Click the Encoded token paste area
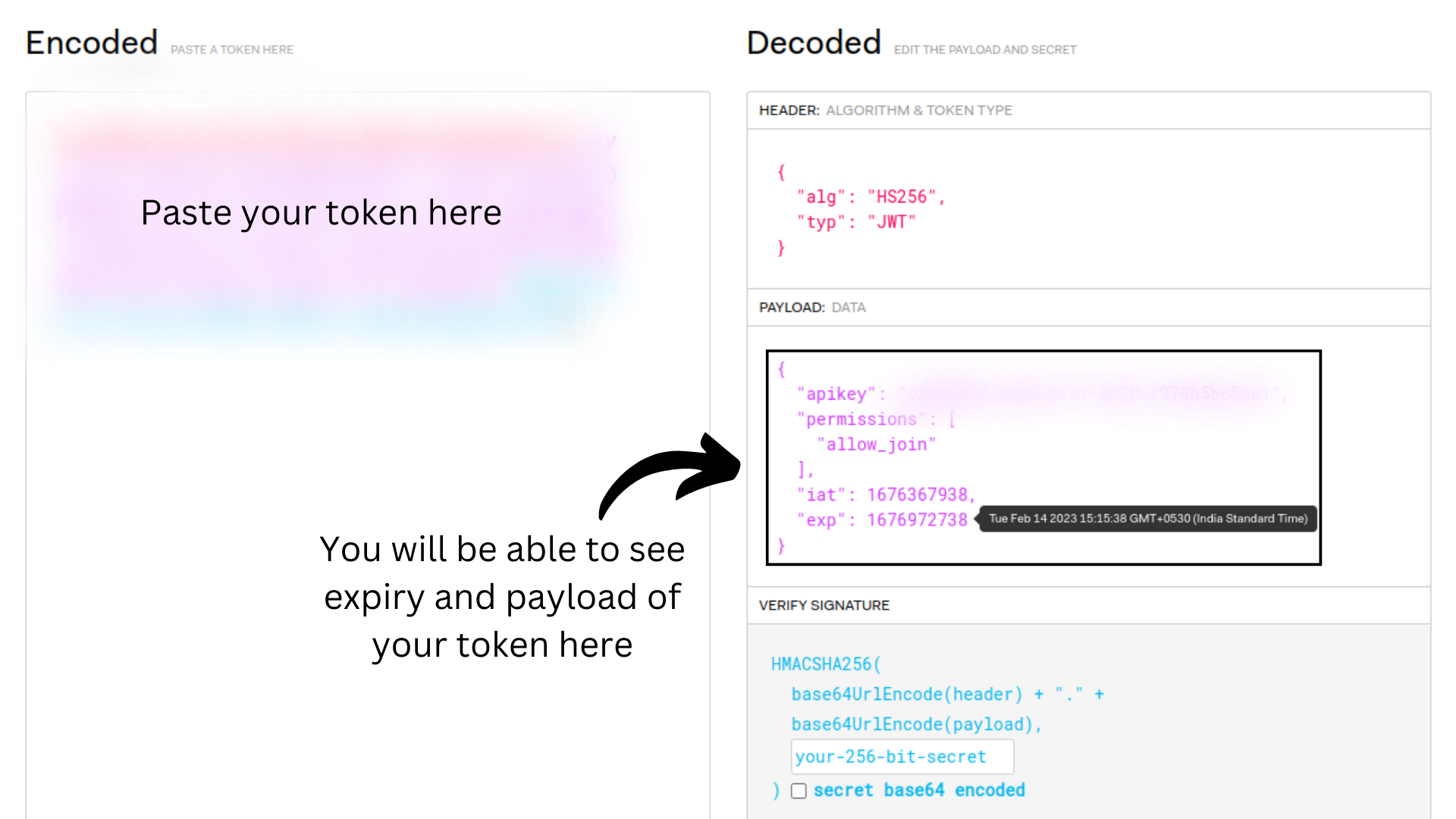This screenshot has width=1456, height=819. (x=368, y=455)
